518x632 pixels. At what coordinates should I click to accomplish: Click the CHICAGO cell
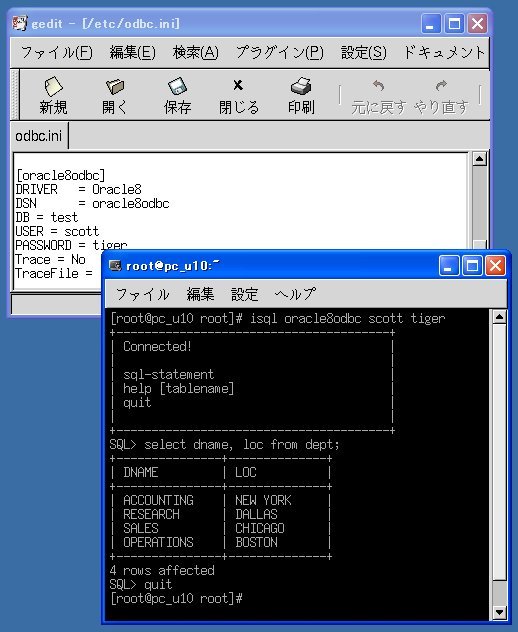(x=260, y=528)
